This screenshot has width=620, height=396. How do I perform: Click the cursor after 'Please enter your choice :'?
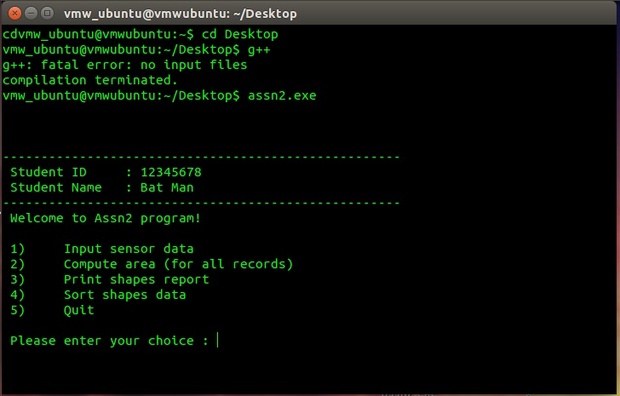pyautogui.click(x=217, y=341)
